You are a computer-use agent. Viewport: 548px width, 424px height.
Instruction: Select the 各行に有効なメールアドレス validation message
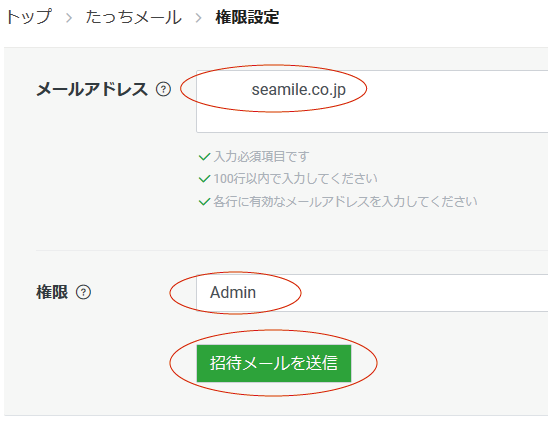point(345,202)
